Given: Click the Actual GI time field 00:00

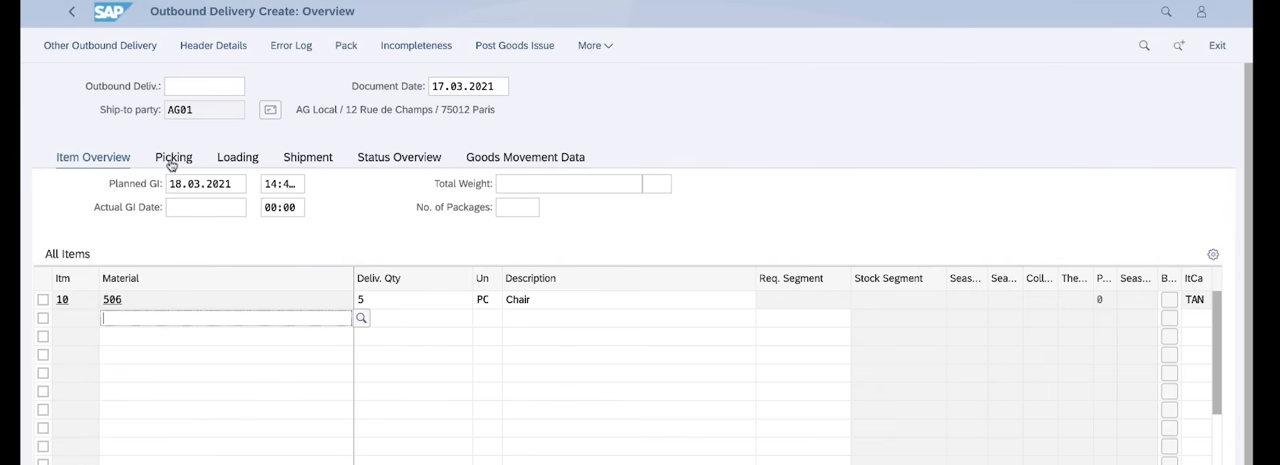Looking at the screenshot, I should [x=282, y=208].
